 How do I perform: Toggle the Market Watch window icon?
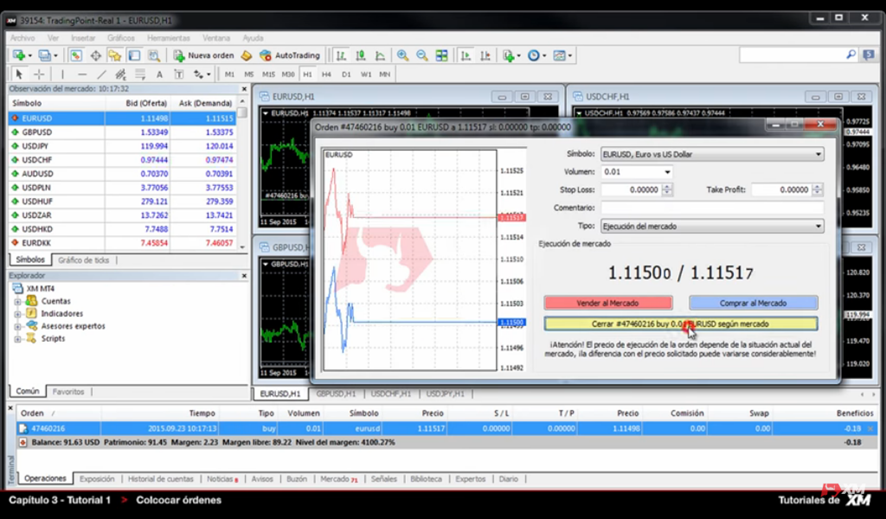click(x=76, y=55)
